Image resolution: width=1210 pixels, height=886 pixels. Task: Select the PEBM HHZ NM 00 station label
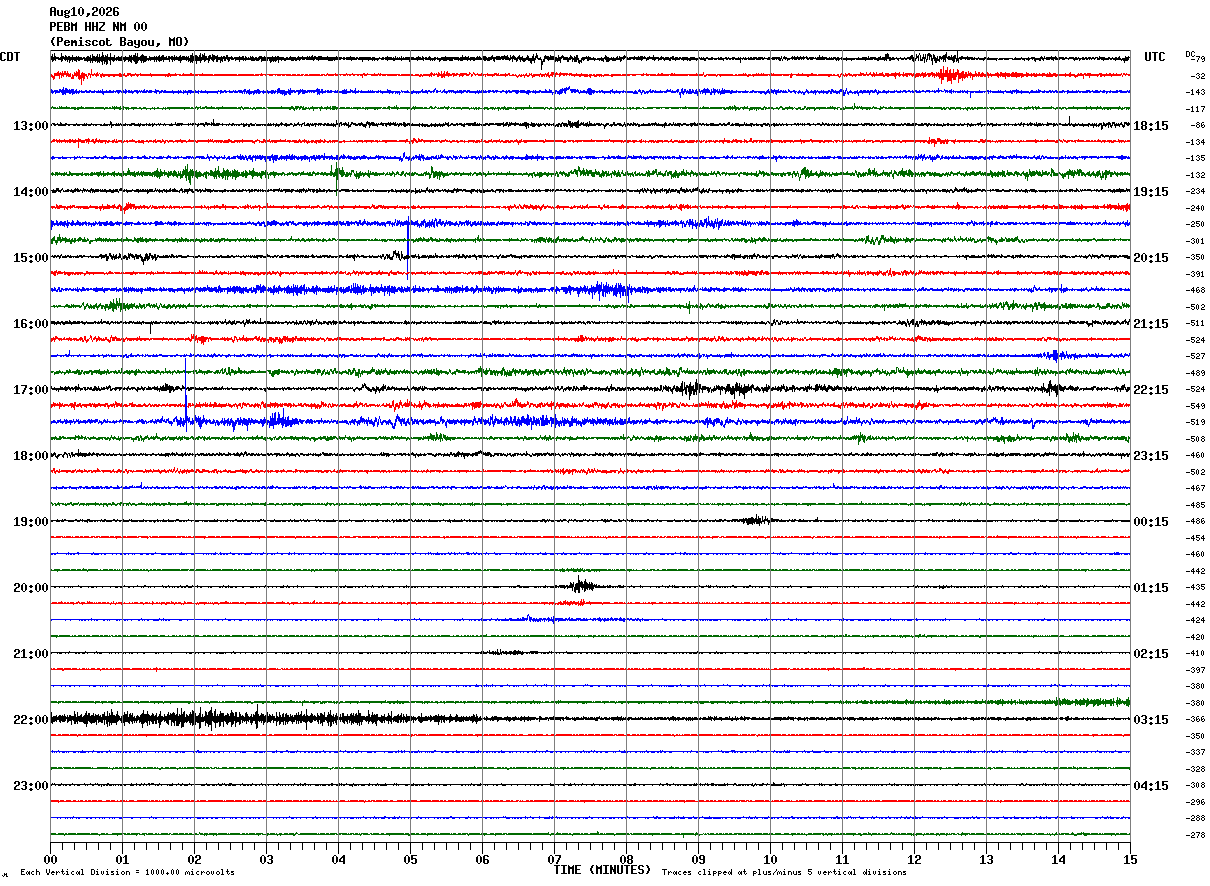click(98, 27)
